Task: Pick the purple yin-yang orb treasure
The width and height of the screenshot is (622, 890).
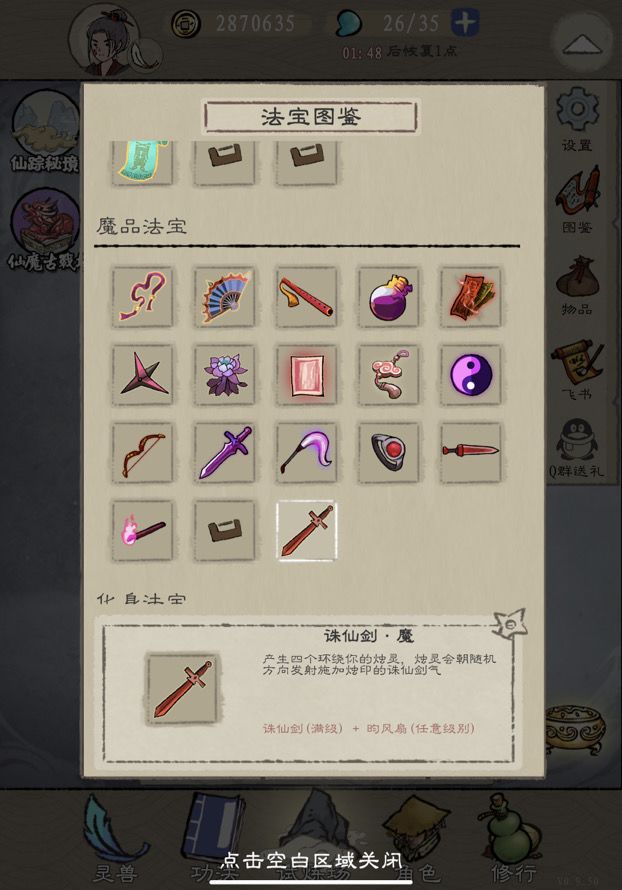Action: [470, 375]
